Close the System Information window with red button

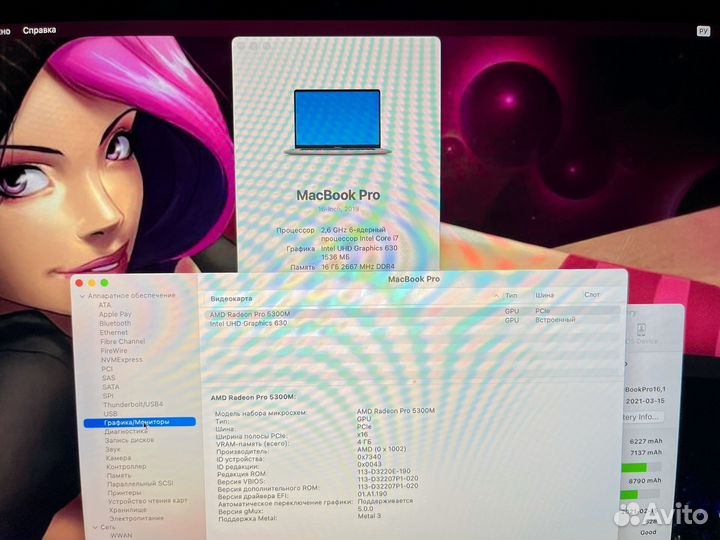pyautogui.click(x=79, y=283)
